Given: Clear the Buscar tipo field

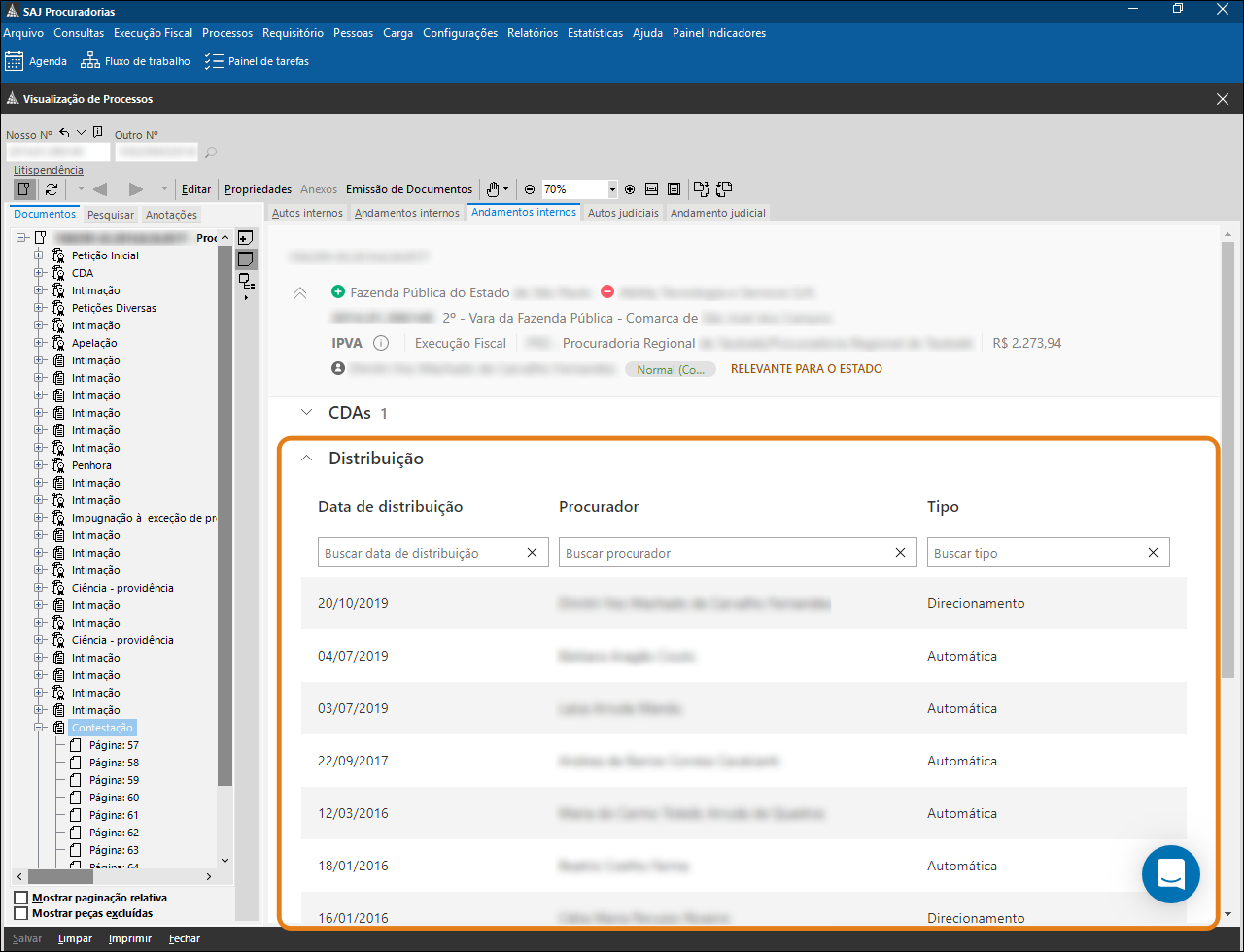Looking at the screenshot, I should (1153, 553).
